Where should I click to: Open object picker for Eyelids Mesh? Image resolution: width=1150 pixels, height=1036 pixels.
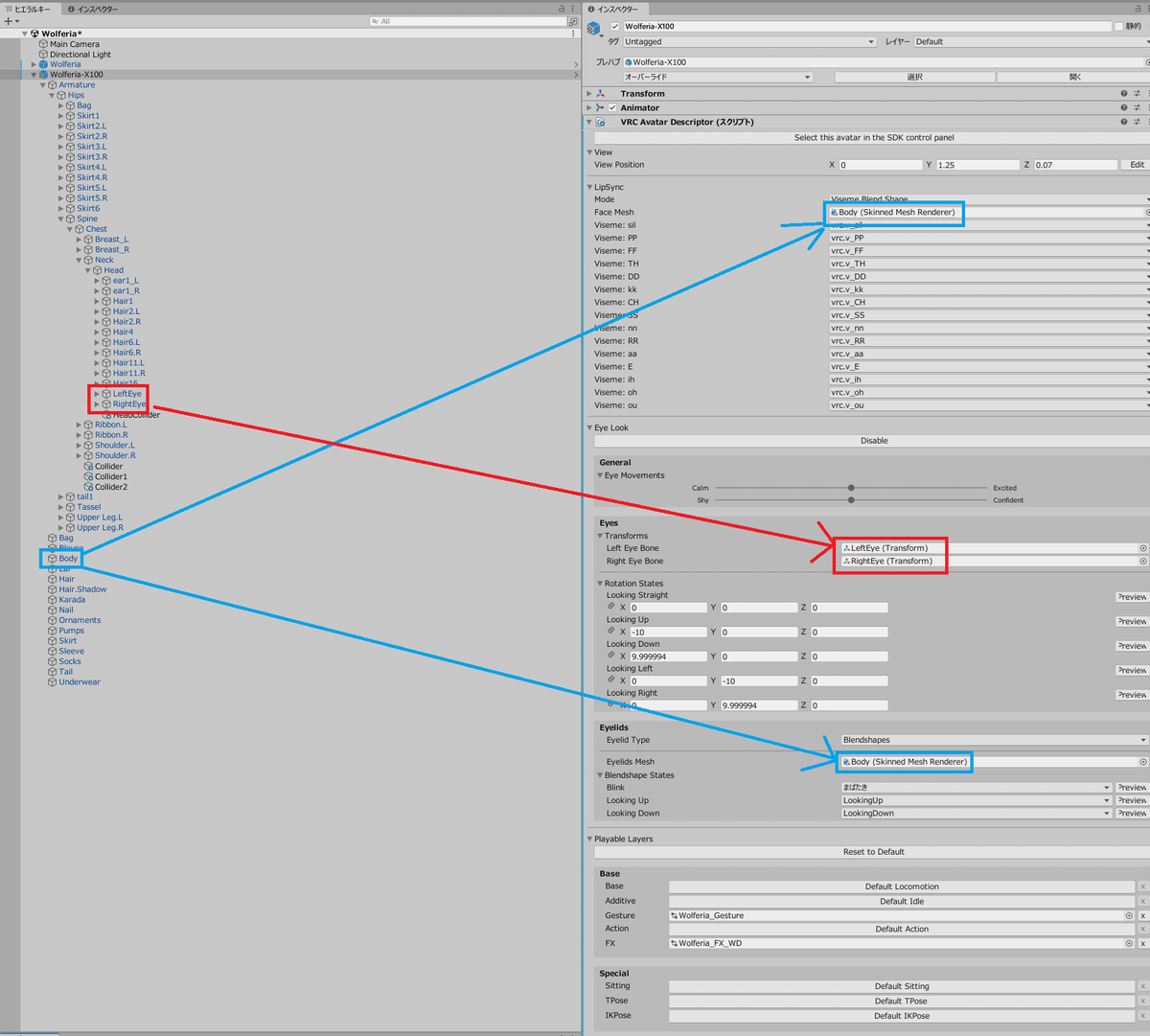1143,762
